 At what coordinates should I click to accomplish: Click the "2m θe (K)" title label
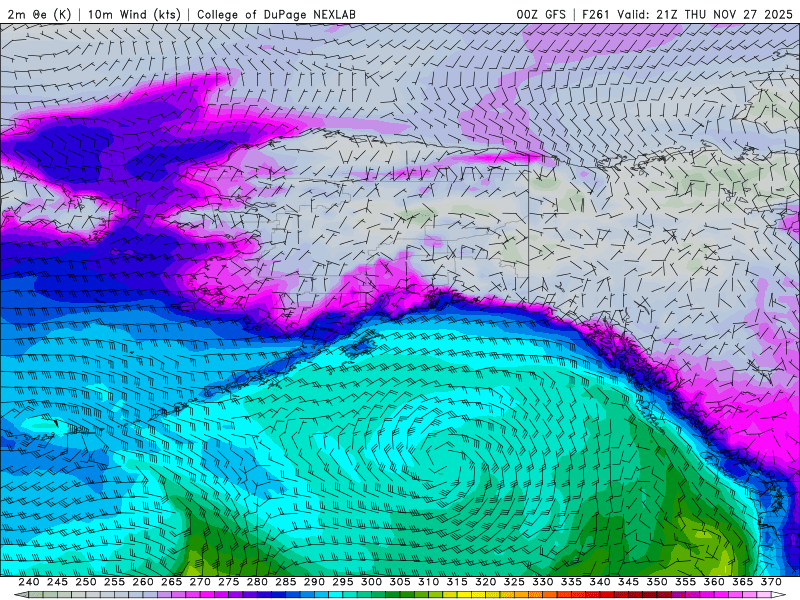(x=39, y=14)
